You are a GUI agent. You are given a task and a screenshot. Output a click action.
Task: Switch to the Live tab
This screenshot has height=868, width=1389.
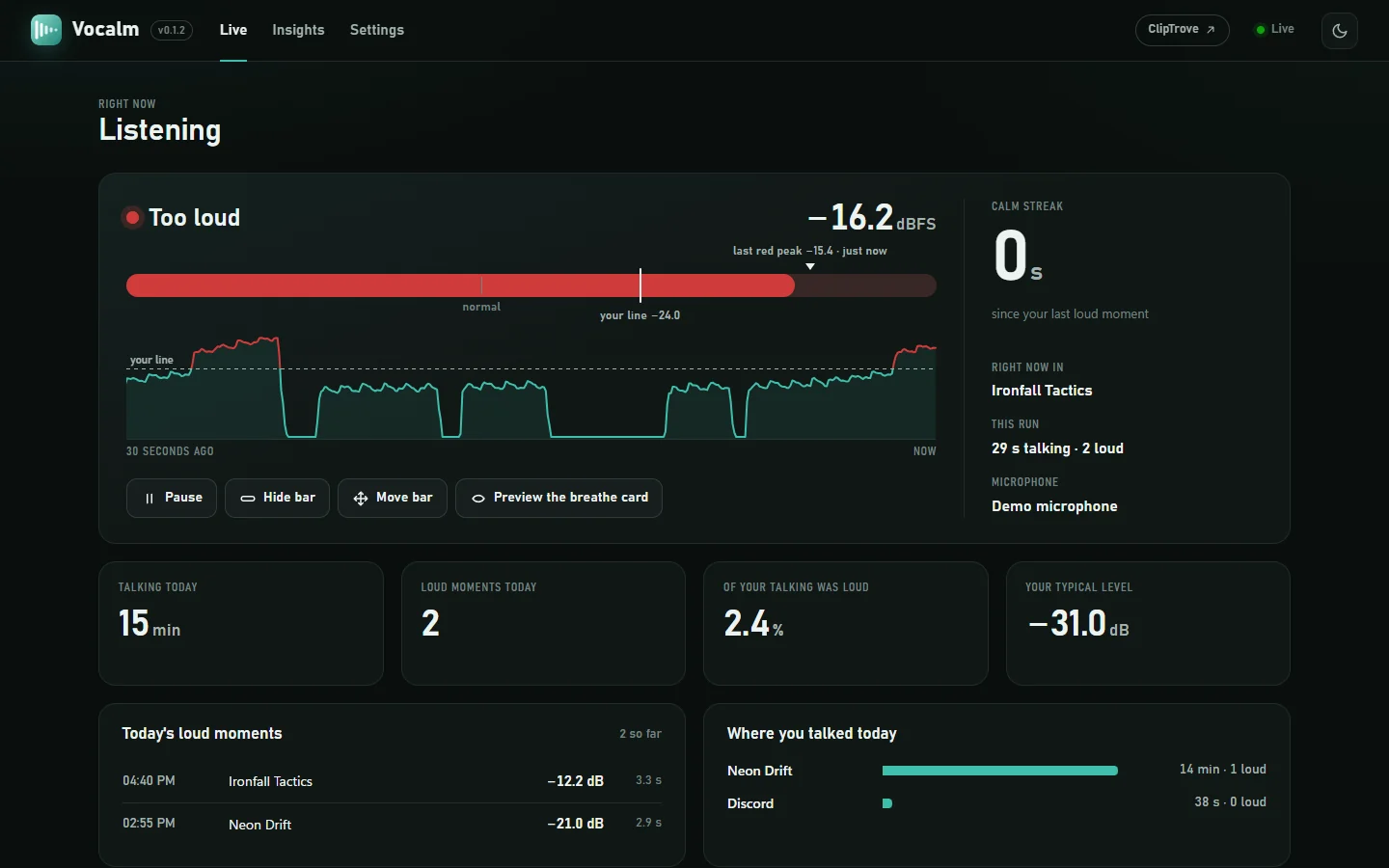[233, 30]
